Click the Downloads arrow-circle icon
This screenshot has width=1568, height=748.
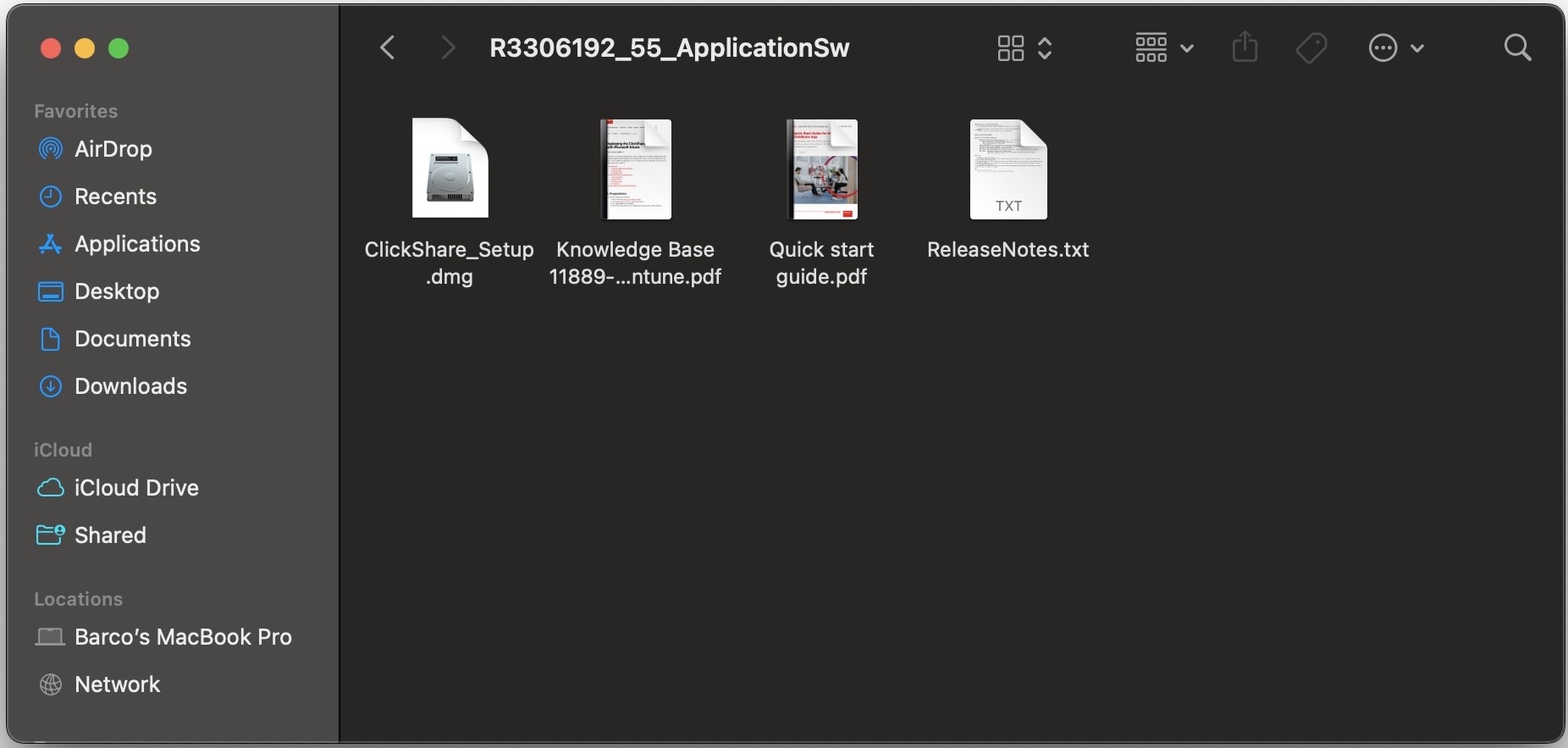[x=51, y=386]
